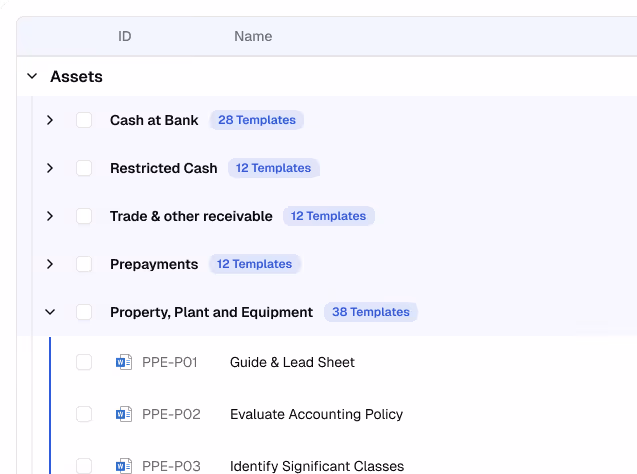Tick the checkbox for Identify Significant Classes

pos(84,466)
